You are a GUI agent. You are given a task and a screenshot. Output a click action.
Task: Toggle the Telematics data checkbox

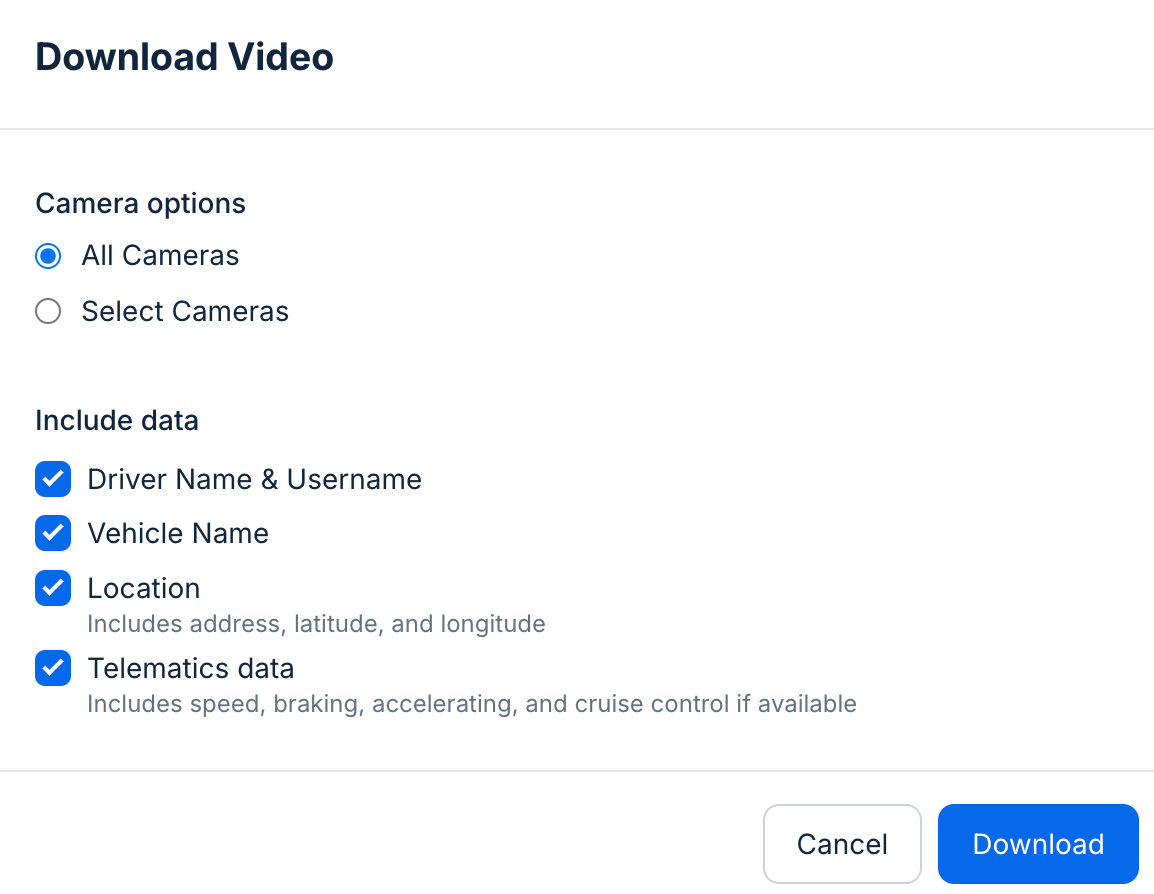53,668
